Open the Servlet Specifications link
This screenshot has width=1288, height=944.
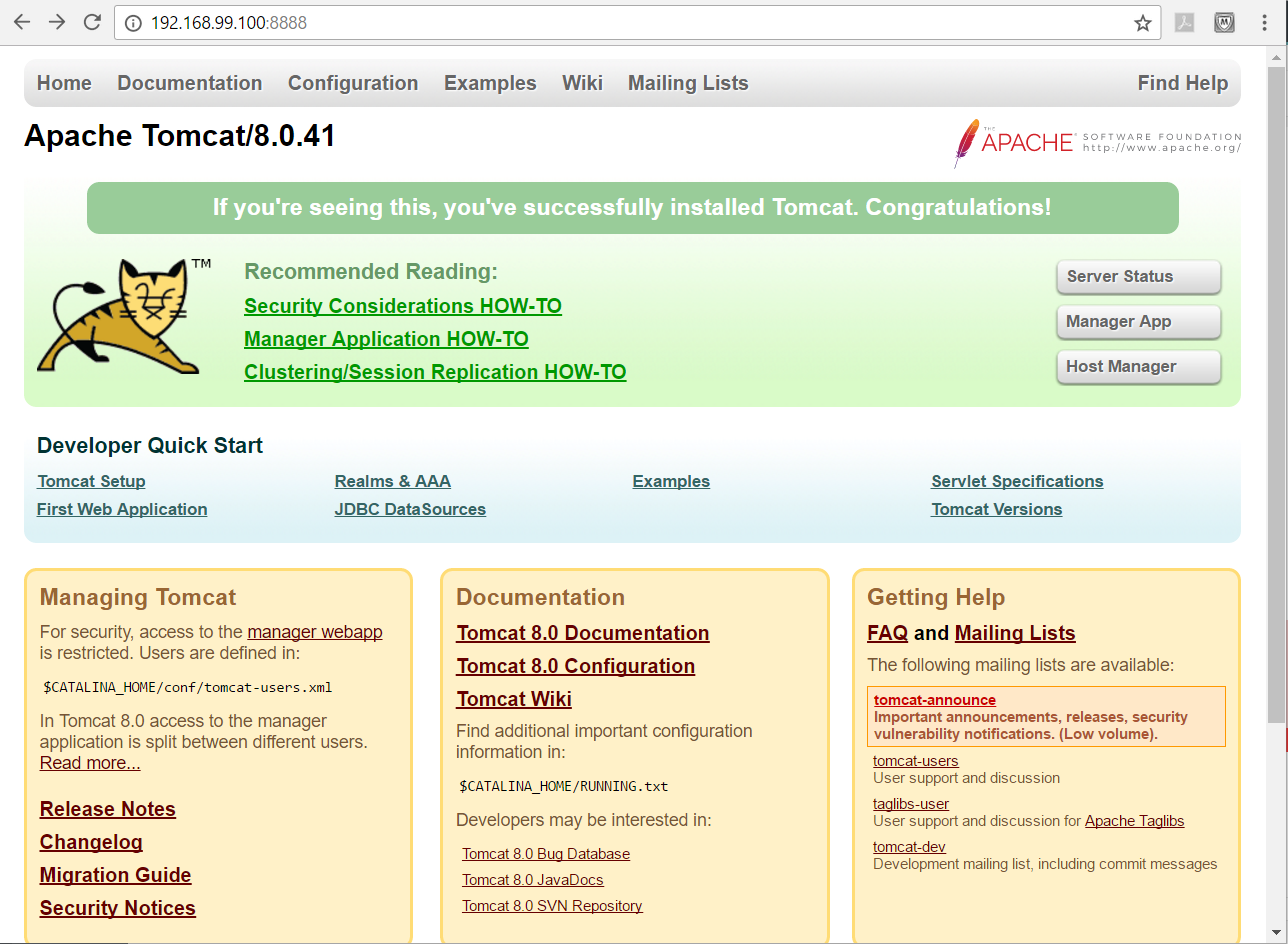pyautogui.click(x=1017, y=481)
